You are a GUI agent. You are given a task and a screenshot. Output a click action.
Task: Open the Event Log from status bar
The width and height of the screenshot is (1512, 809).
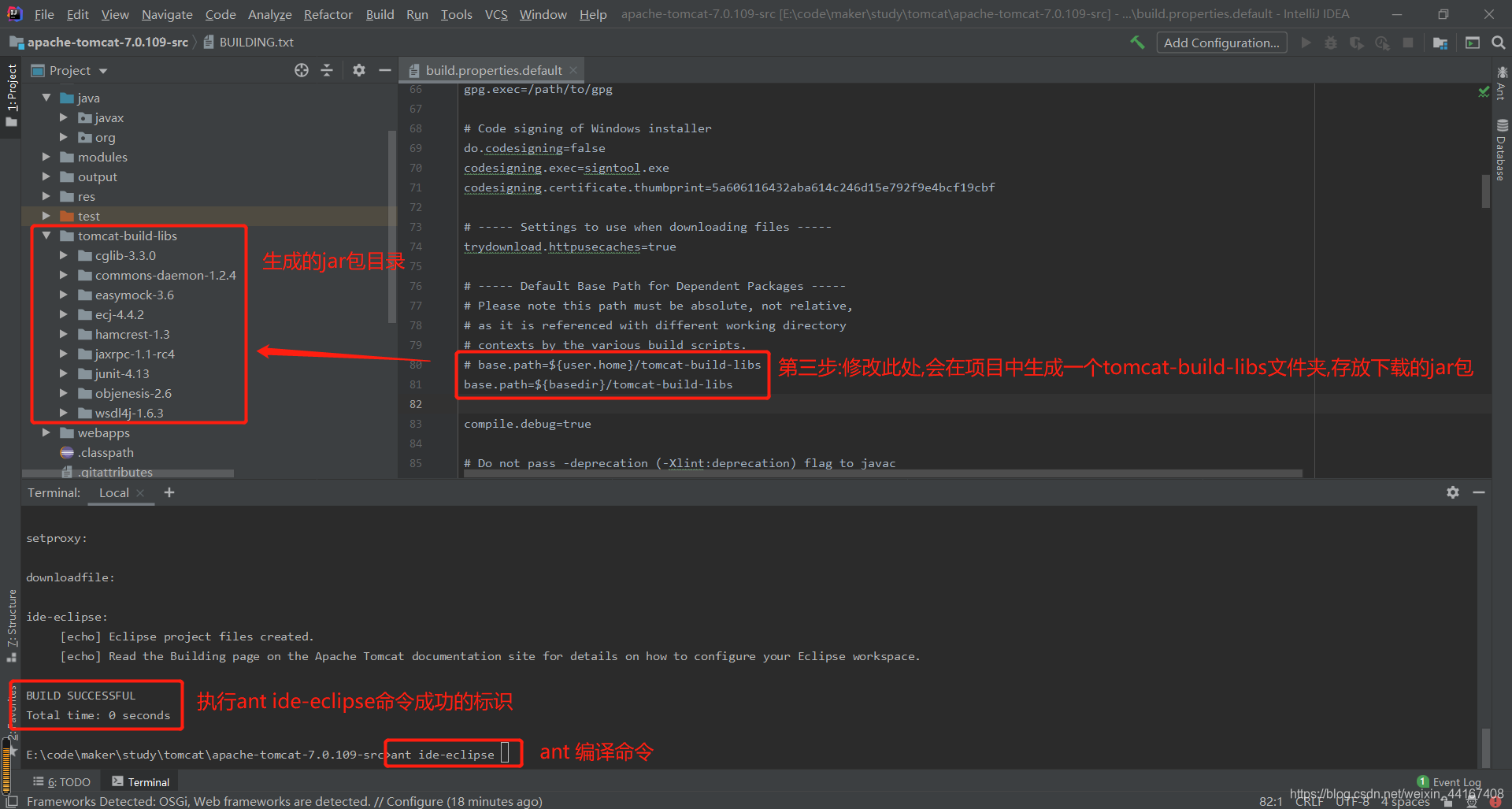pos(1449,781)
